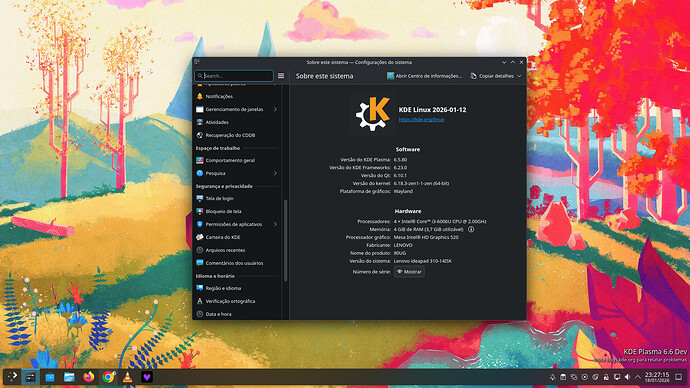This screenshot has height=388, width=690.
Task: Open the volume control tray icon
Action: click(628, 377)
